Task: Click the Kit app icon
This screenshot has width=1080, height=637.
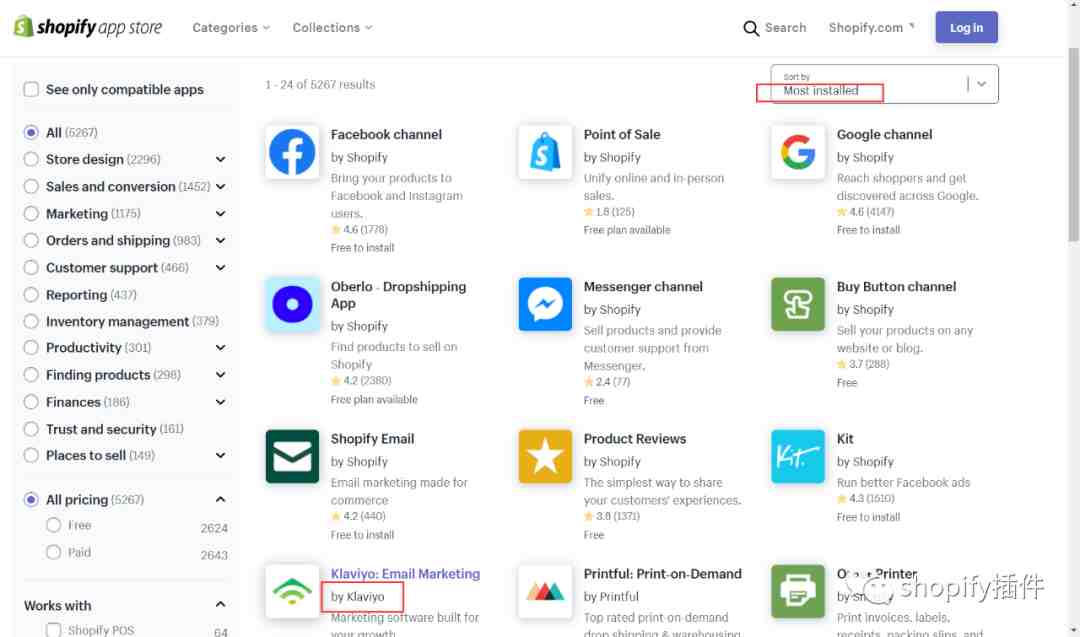Action: (x=798, y=457)
